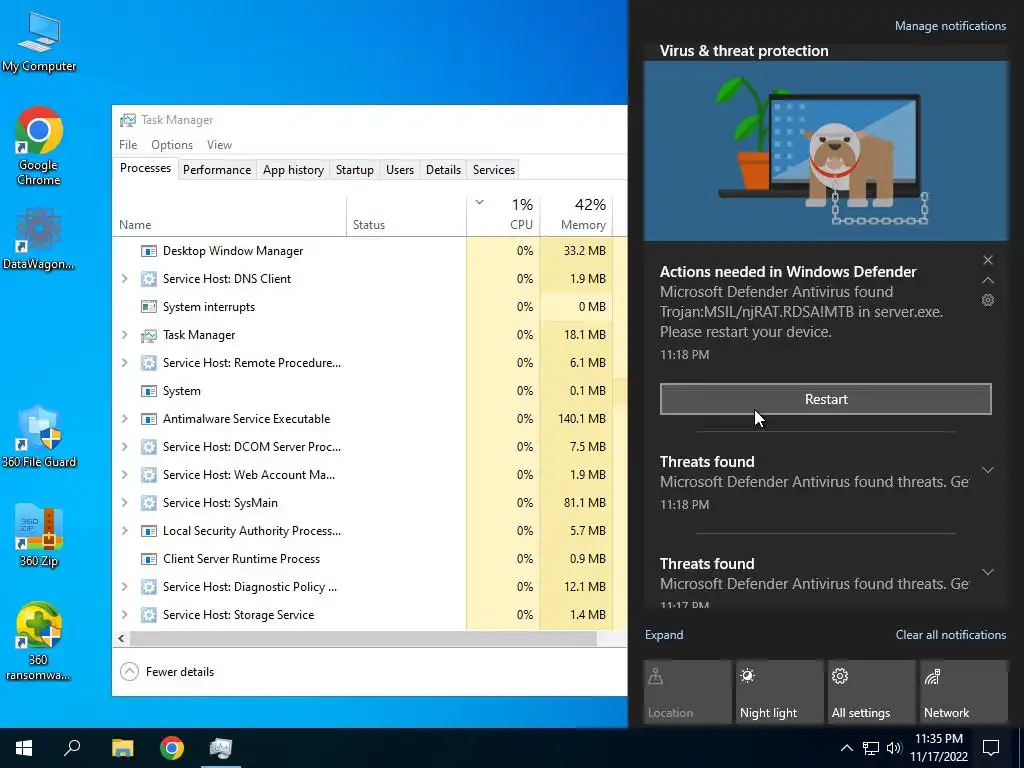Open 360 ransomware desktop shortcut

coord(39,641)
